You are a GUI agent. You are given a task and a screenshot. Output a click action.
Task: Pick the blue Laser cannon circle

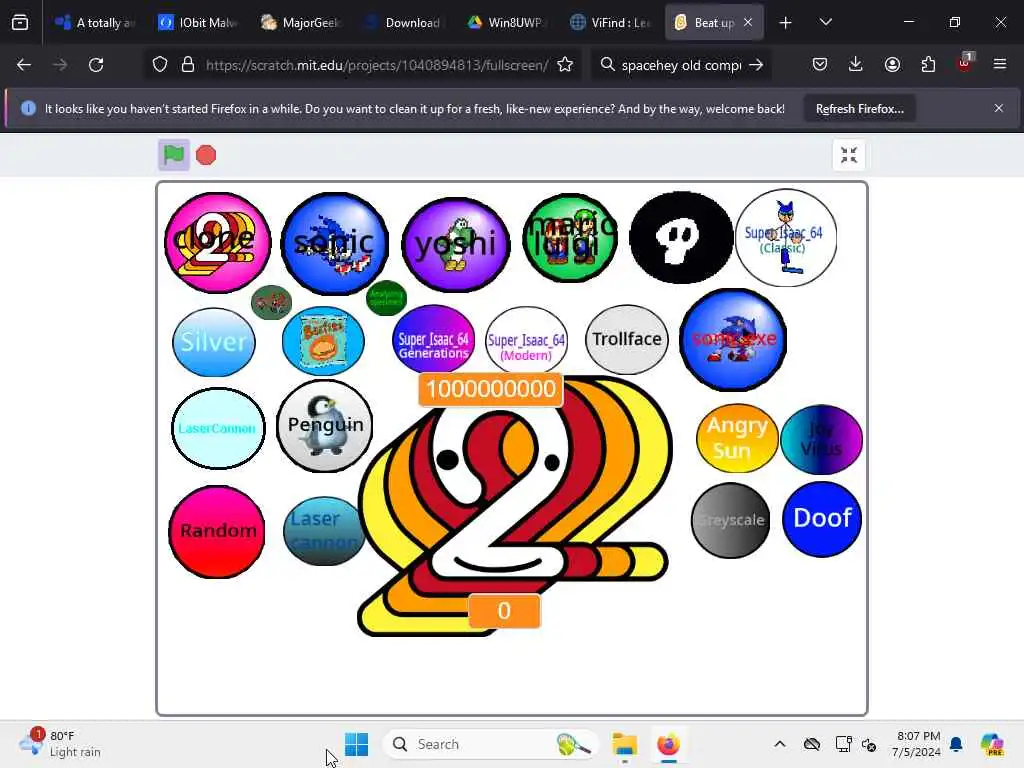[x=325, y=531]
